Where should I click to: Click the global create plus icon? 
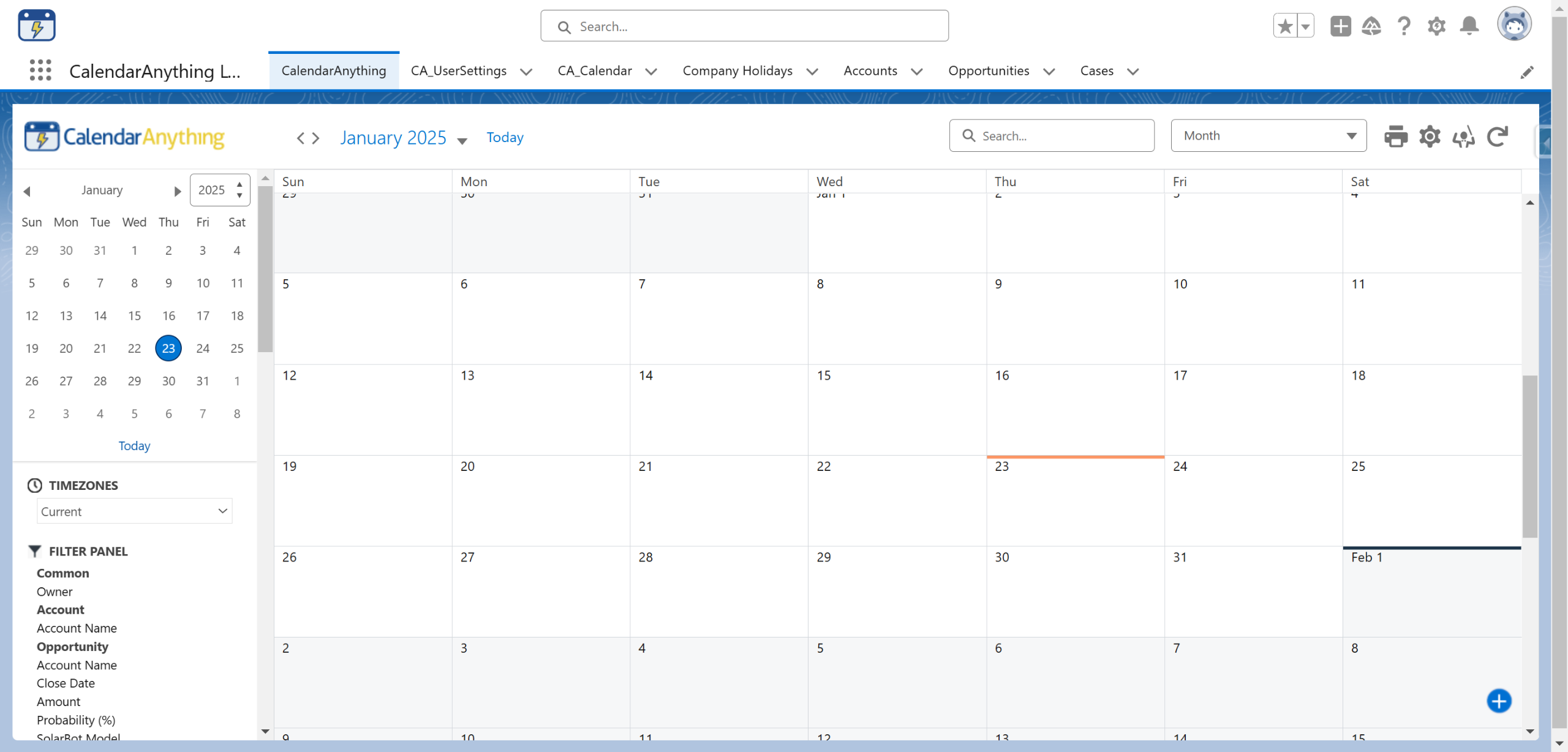point(1340,26)
